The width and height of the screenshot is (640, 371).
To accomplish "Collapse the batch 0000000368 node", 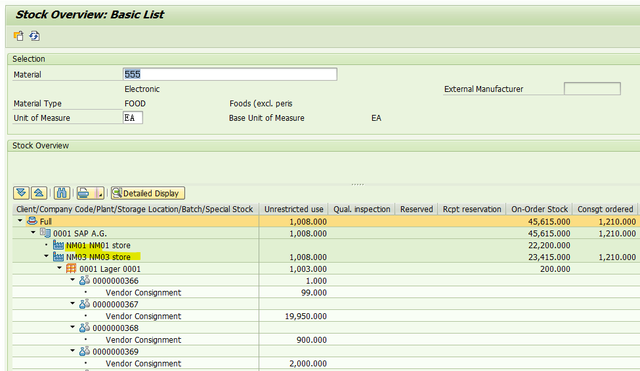I will click(72, 327).
